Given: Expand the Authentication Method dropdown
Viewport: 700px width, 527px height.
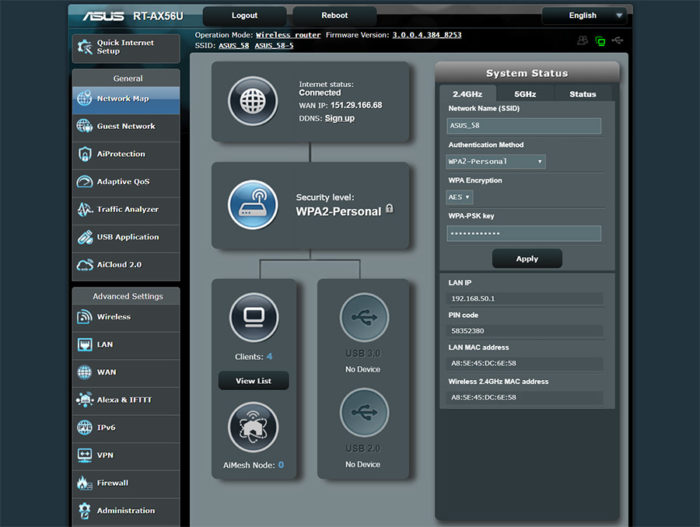Looking at the screenshot, I should click(x=496, y=161).
